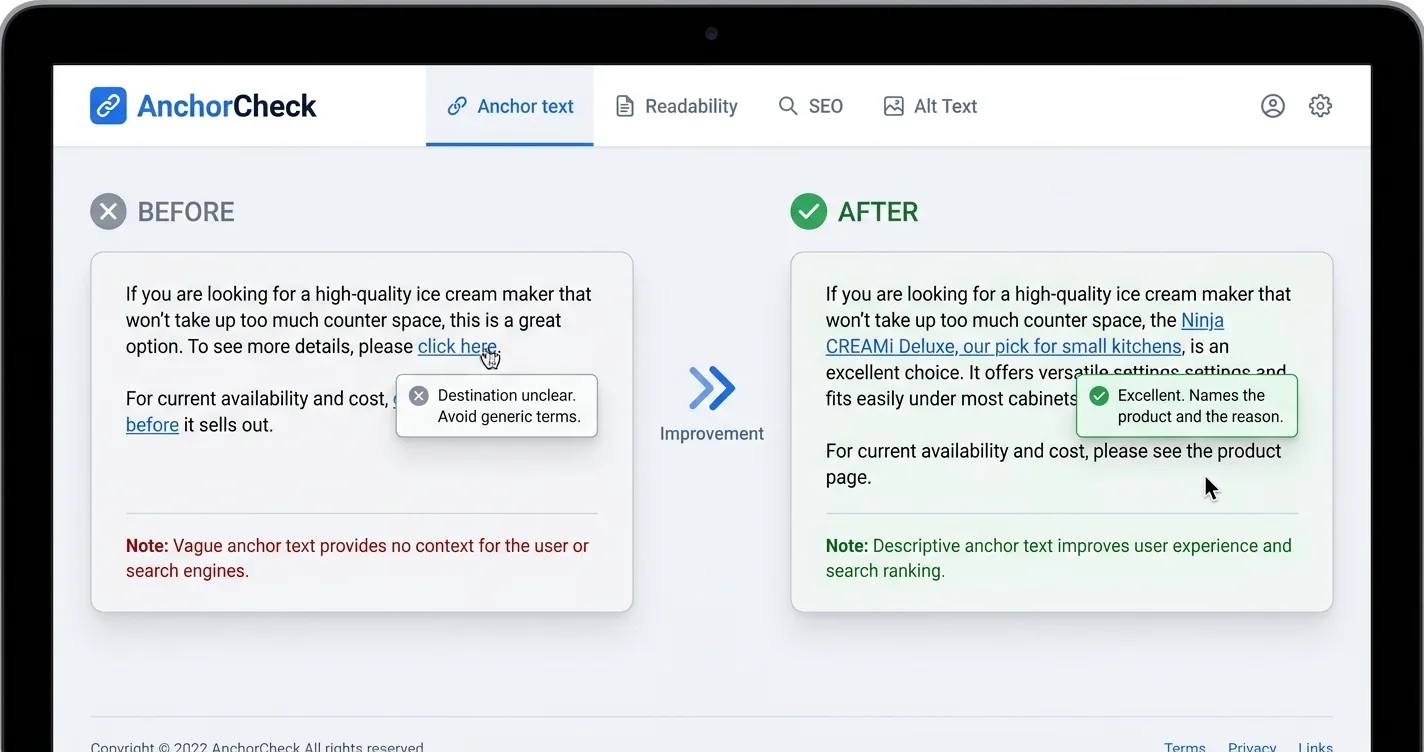Click the gray X icon next to BEFORE
This screenshot has width=1424, height=752.
(108, 212)
